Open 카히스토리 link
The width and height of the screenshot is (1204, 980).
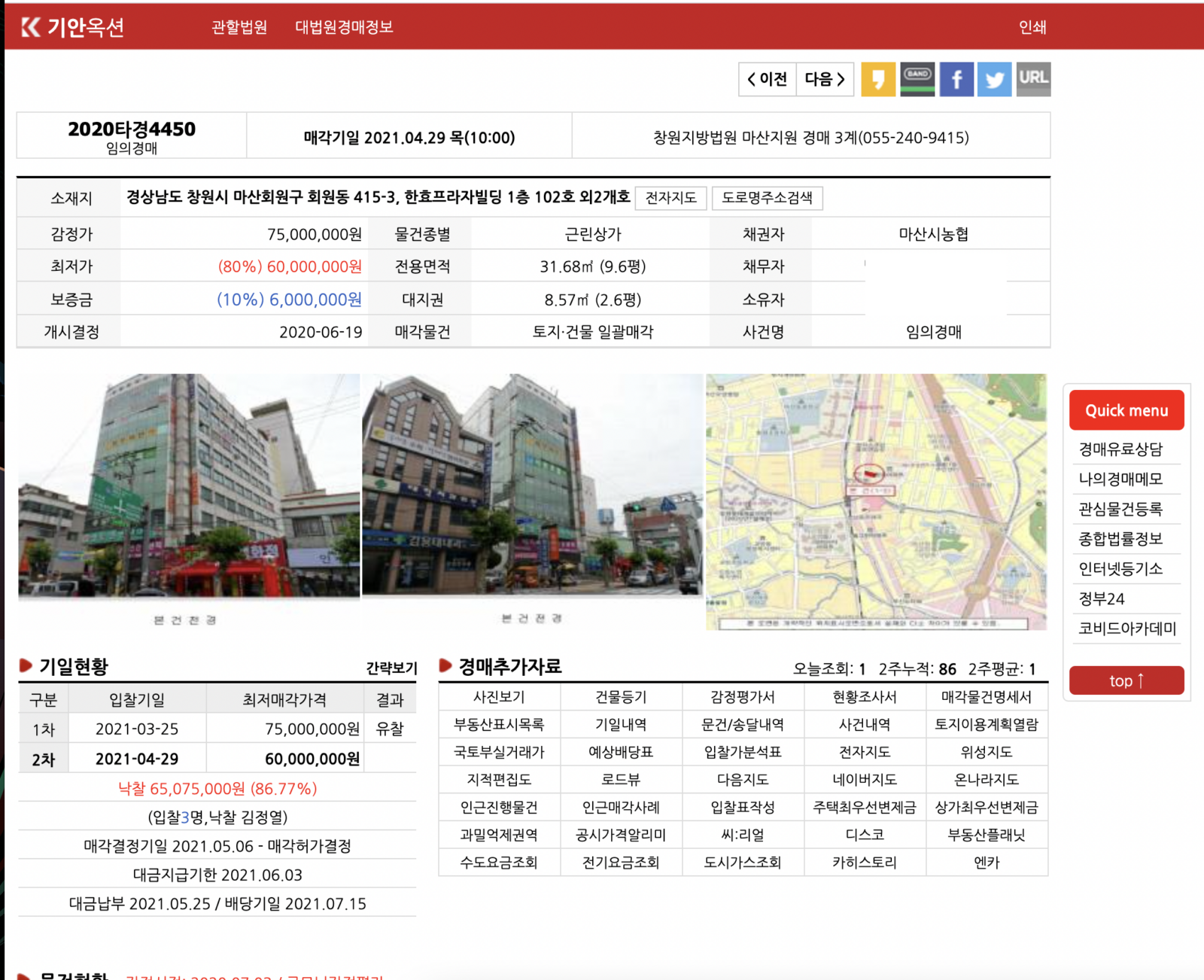point(865,862)
